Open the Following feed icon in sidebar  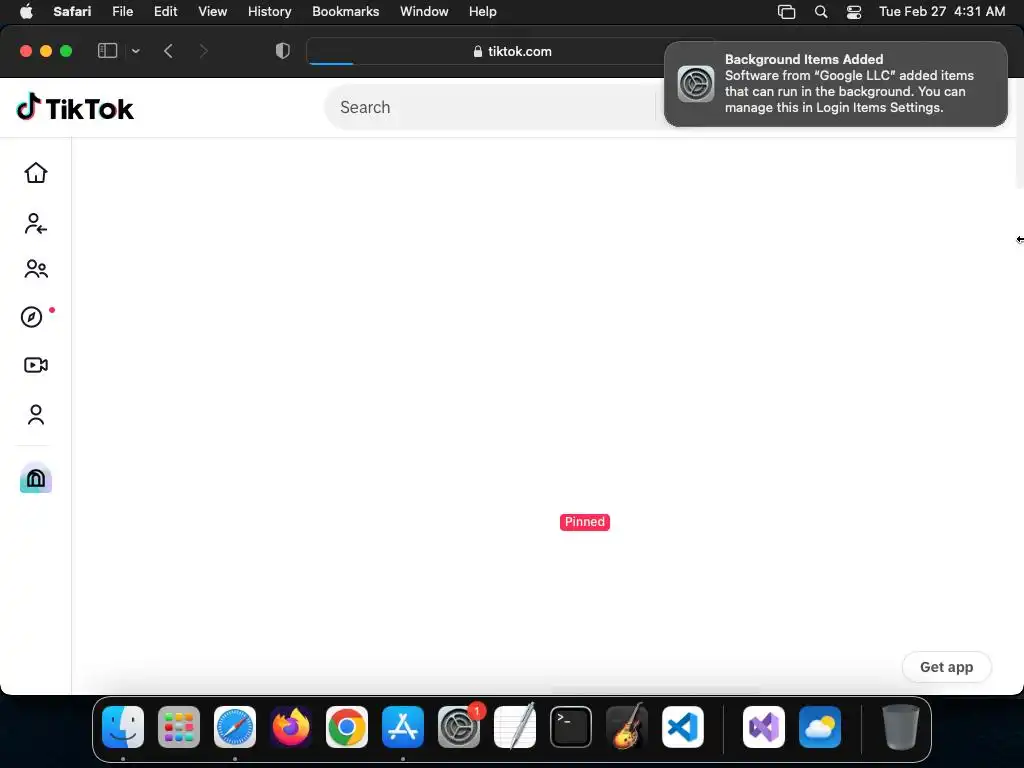(x=36, y=223)
